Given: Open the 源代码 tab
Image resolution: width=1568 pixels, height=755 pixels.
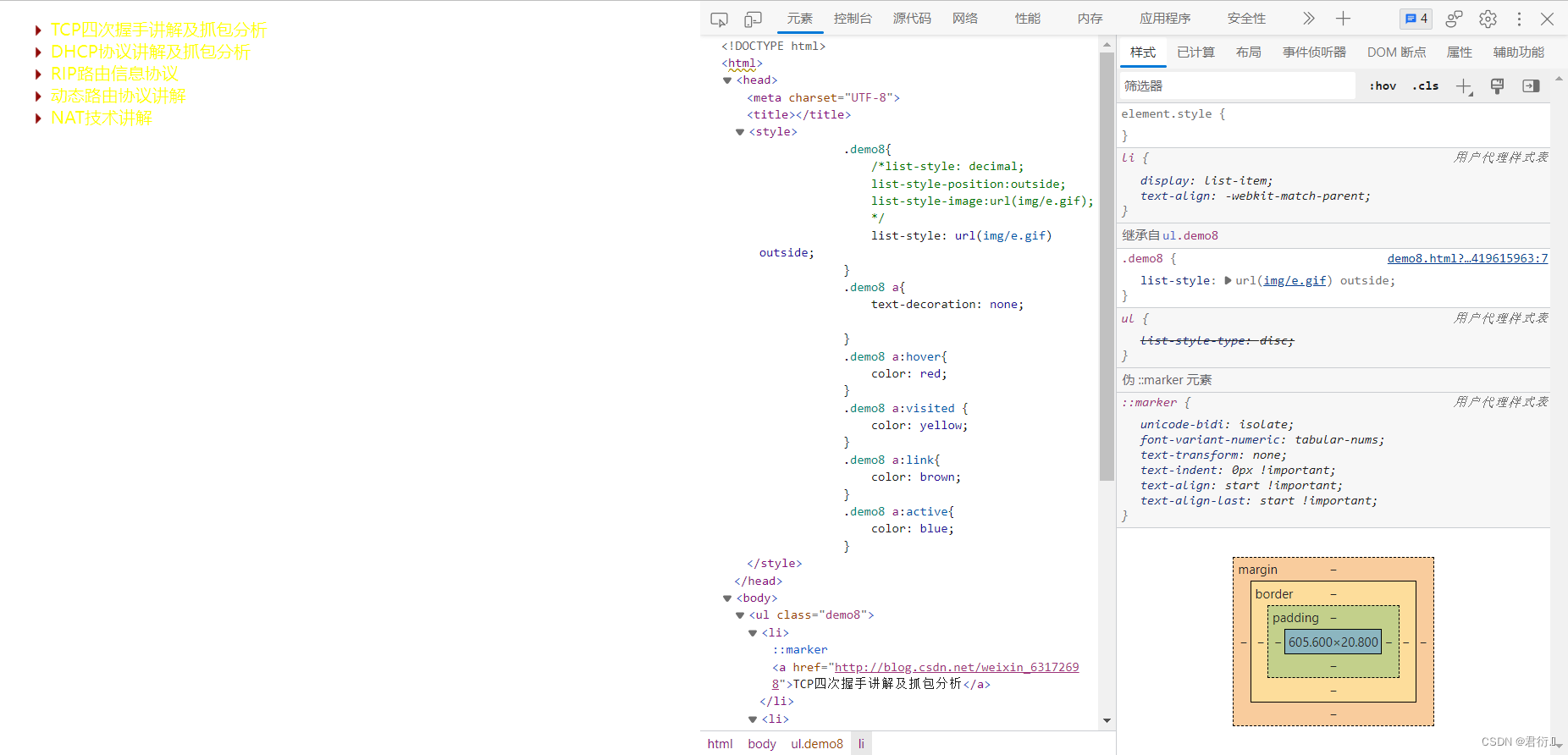Looking at the screenshot, I should [912, 19].
